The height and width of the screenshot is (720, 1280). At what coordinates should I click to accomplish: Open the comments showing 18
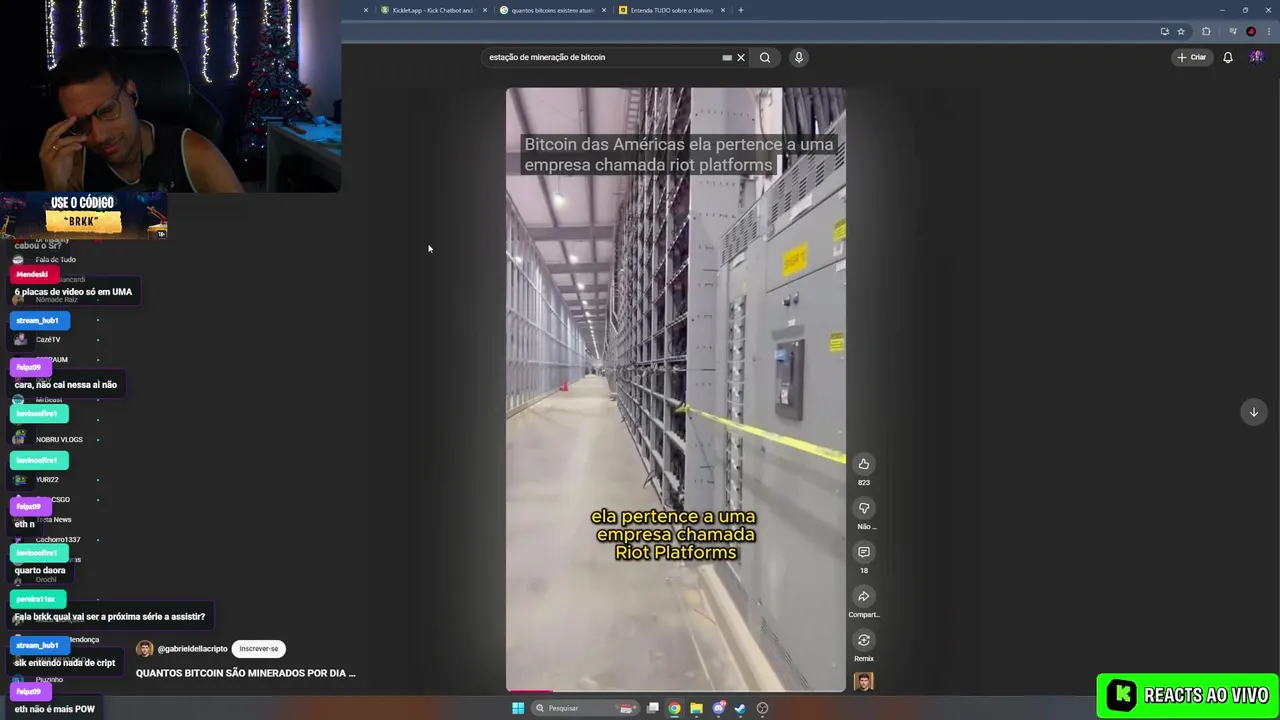[864, 552]
